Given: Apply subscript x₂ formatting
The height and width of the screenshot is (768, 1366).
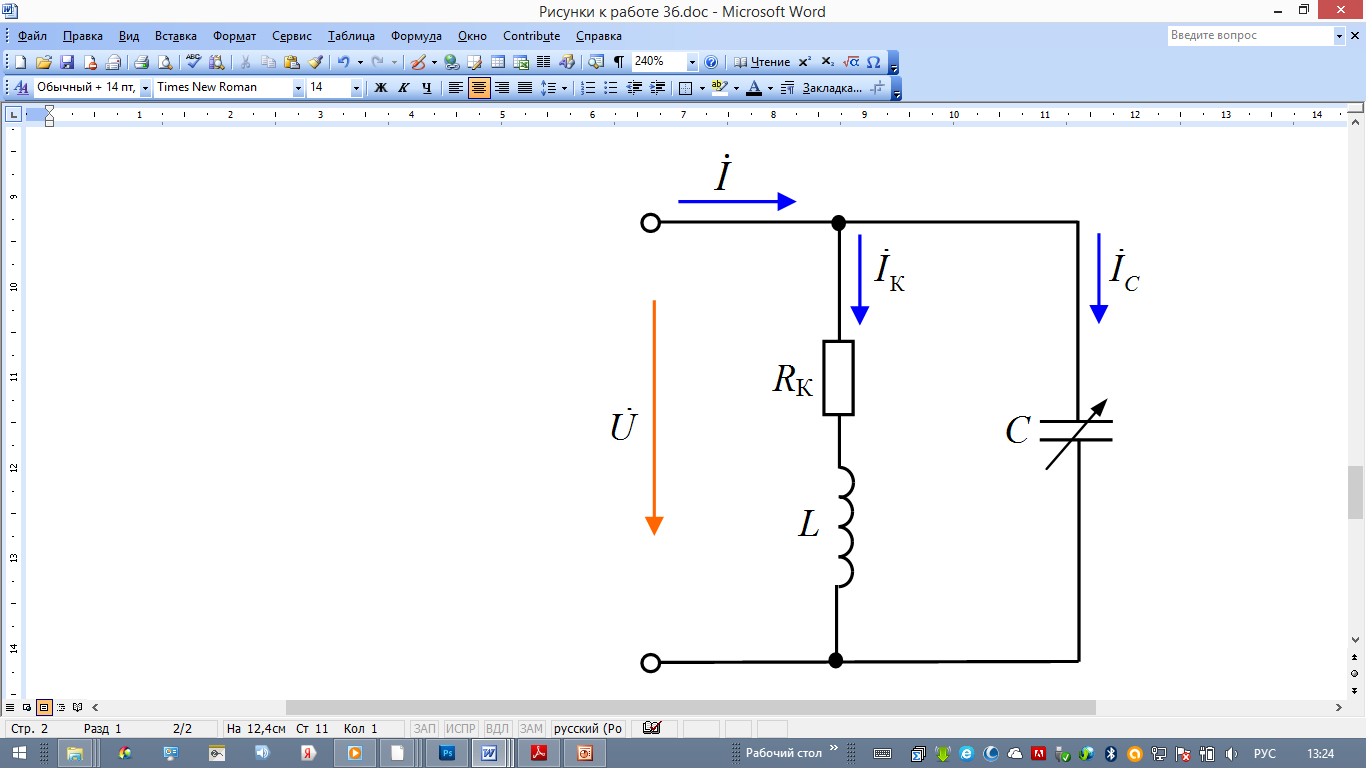Looking at the screenshot, I should click(828, 62).
